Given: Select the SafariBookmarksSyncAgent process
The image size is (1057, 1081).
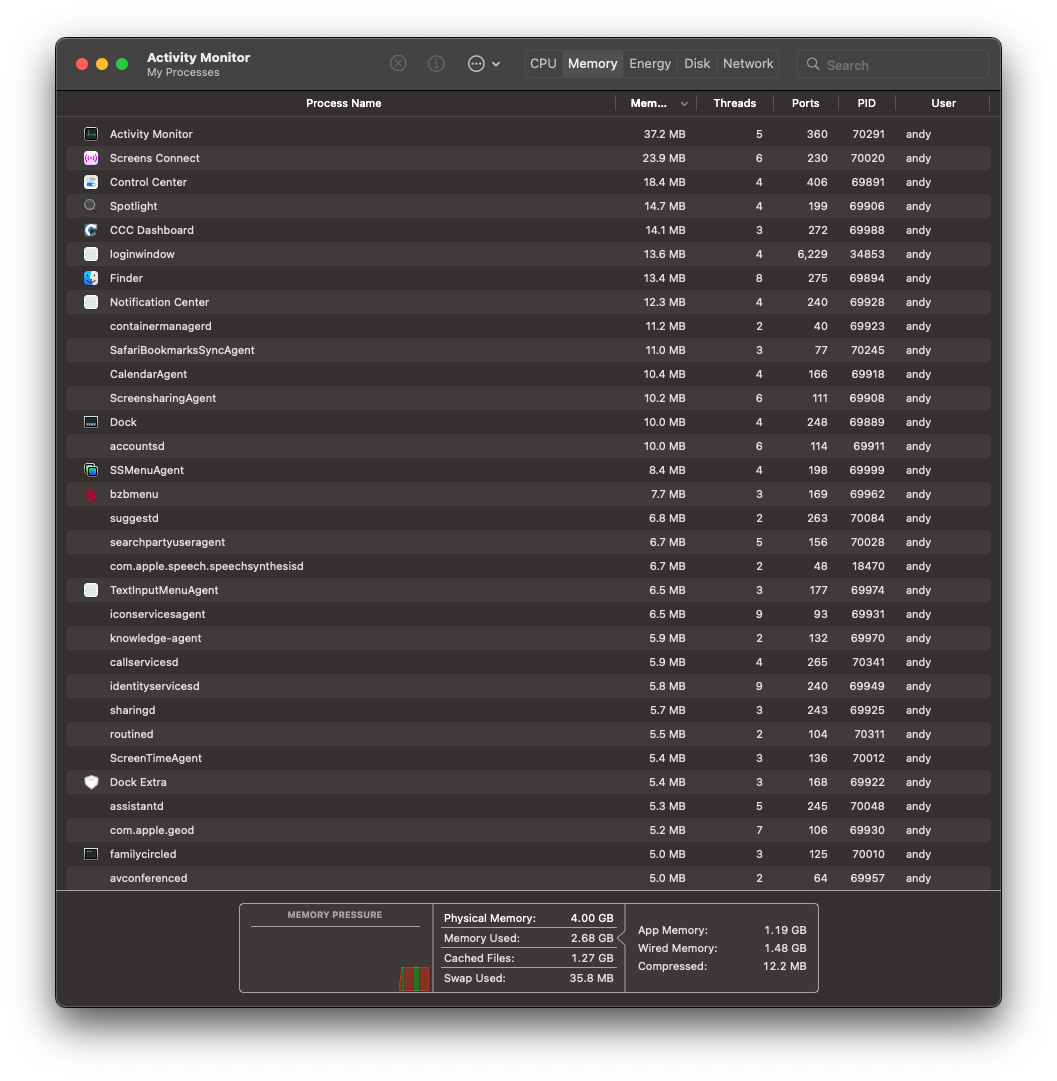Looking at the screenshot, I should pyautogui.click(x=528, y=350).
